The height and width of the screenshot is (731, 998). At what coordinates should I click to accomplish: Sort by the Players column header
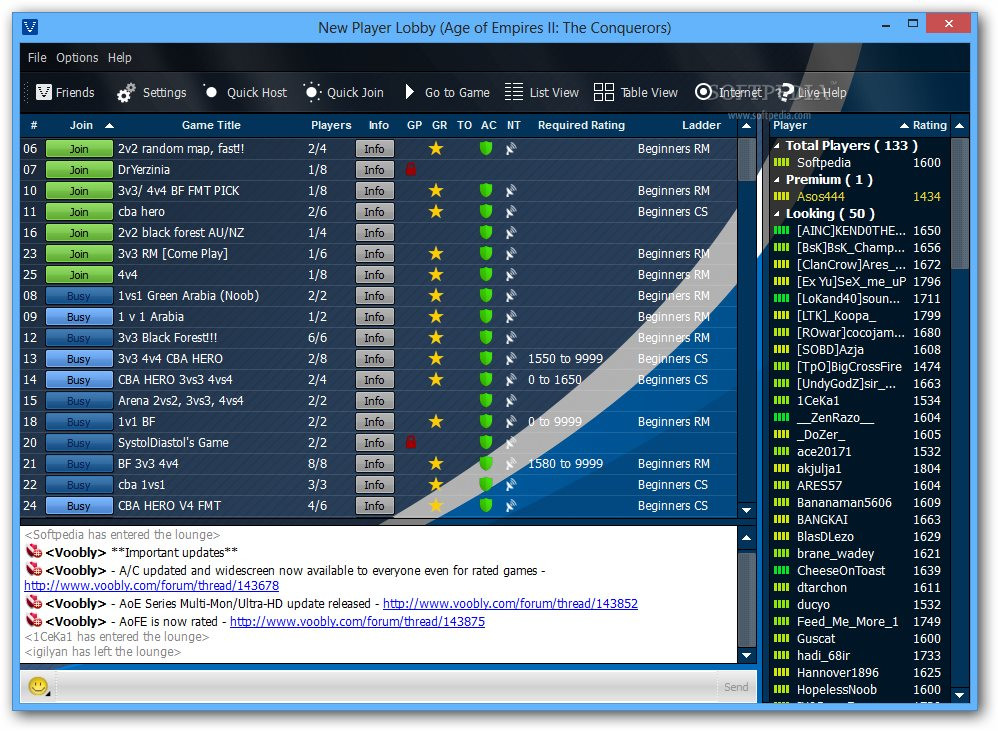point(331,125)
